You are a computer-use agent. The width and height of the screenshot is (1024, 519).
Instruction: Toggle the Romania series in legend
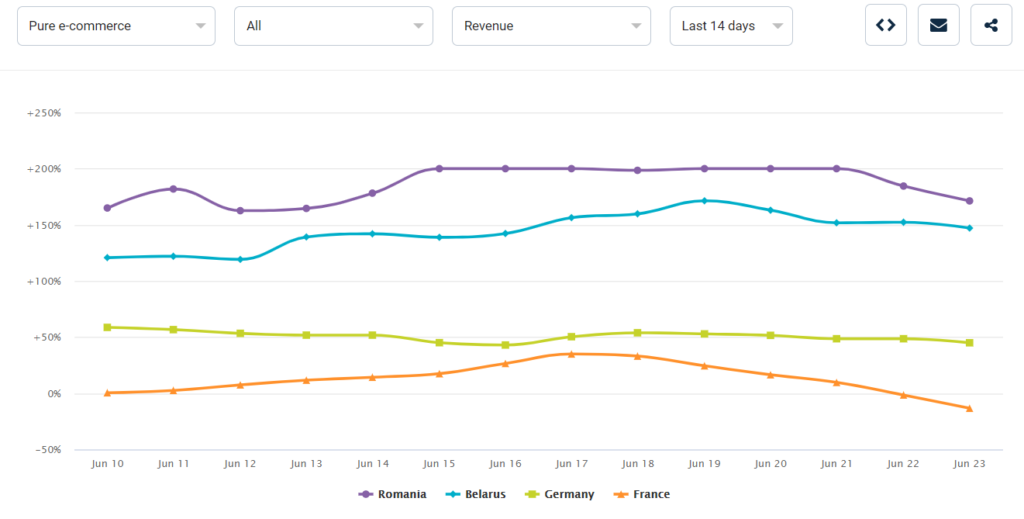(x=392, y=494)
